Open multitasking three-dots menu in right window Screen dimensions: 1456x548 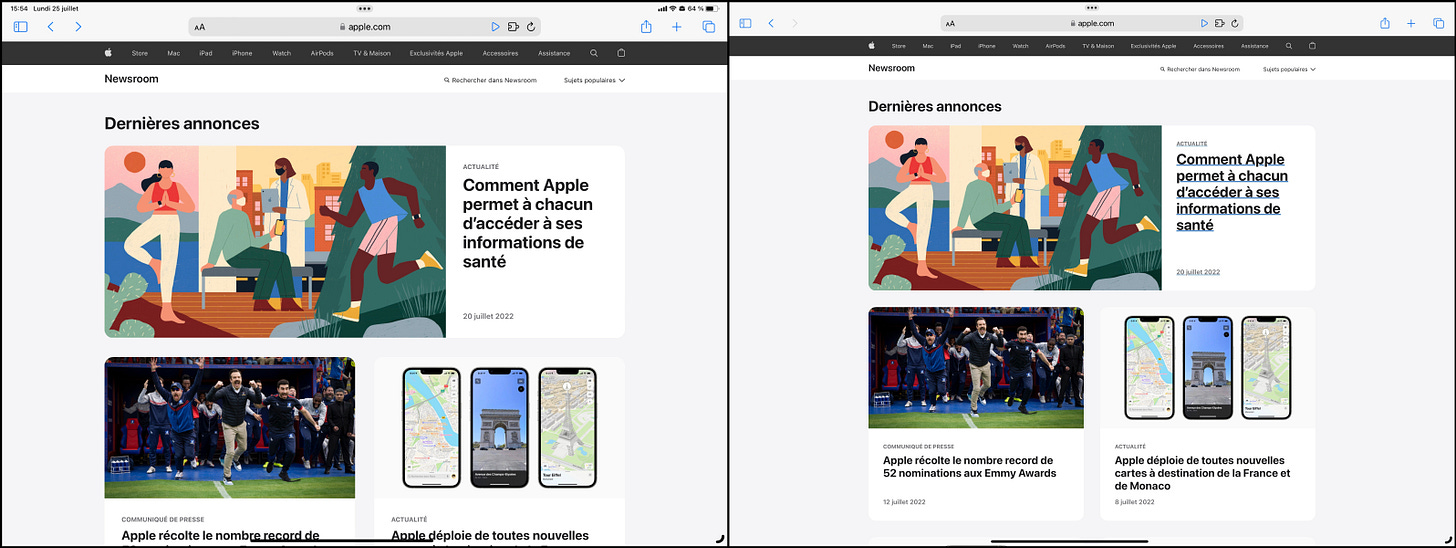point(1091,6)
